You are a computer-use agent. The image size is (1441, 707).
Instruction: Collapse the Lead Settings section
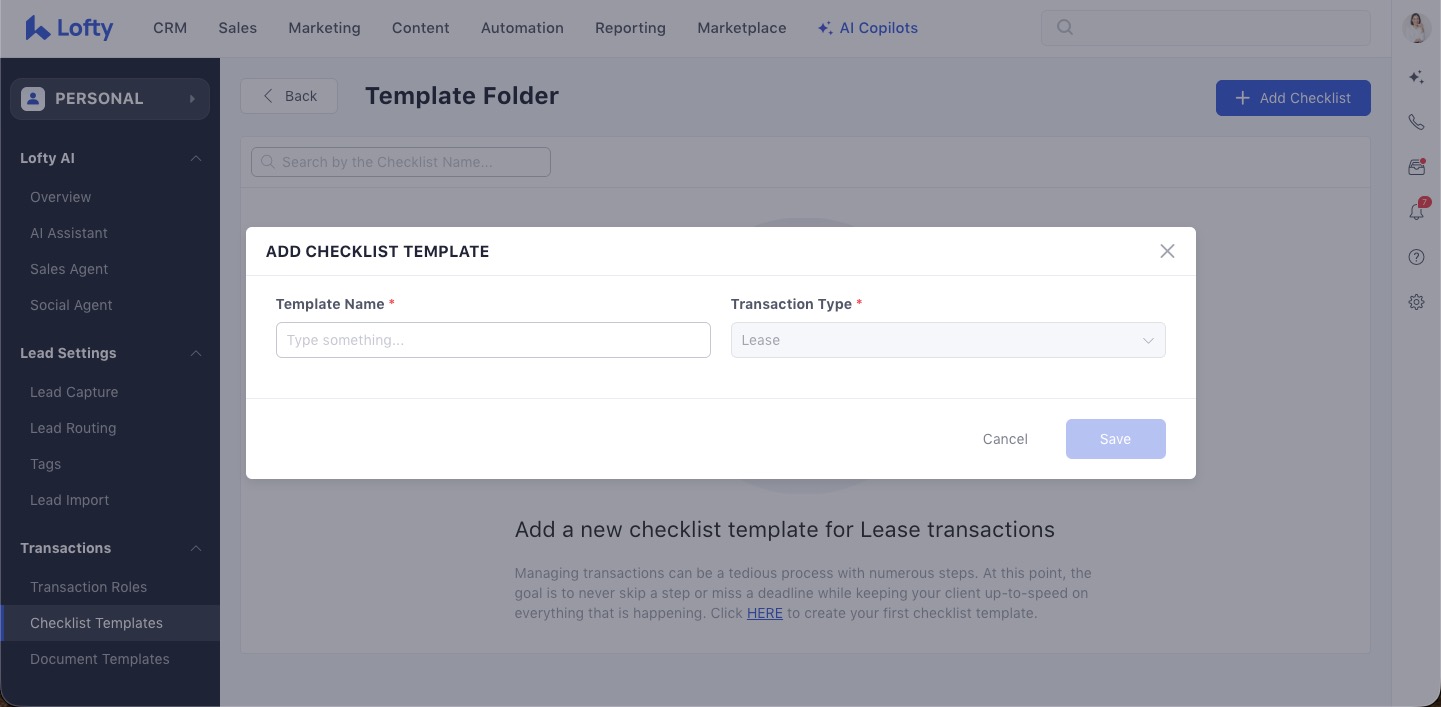tap(196, 353)
